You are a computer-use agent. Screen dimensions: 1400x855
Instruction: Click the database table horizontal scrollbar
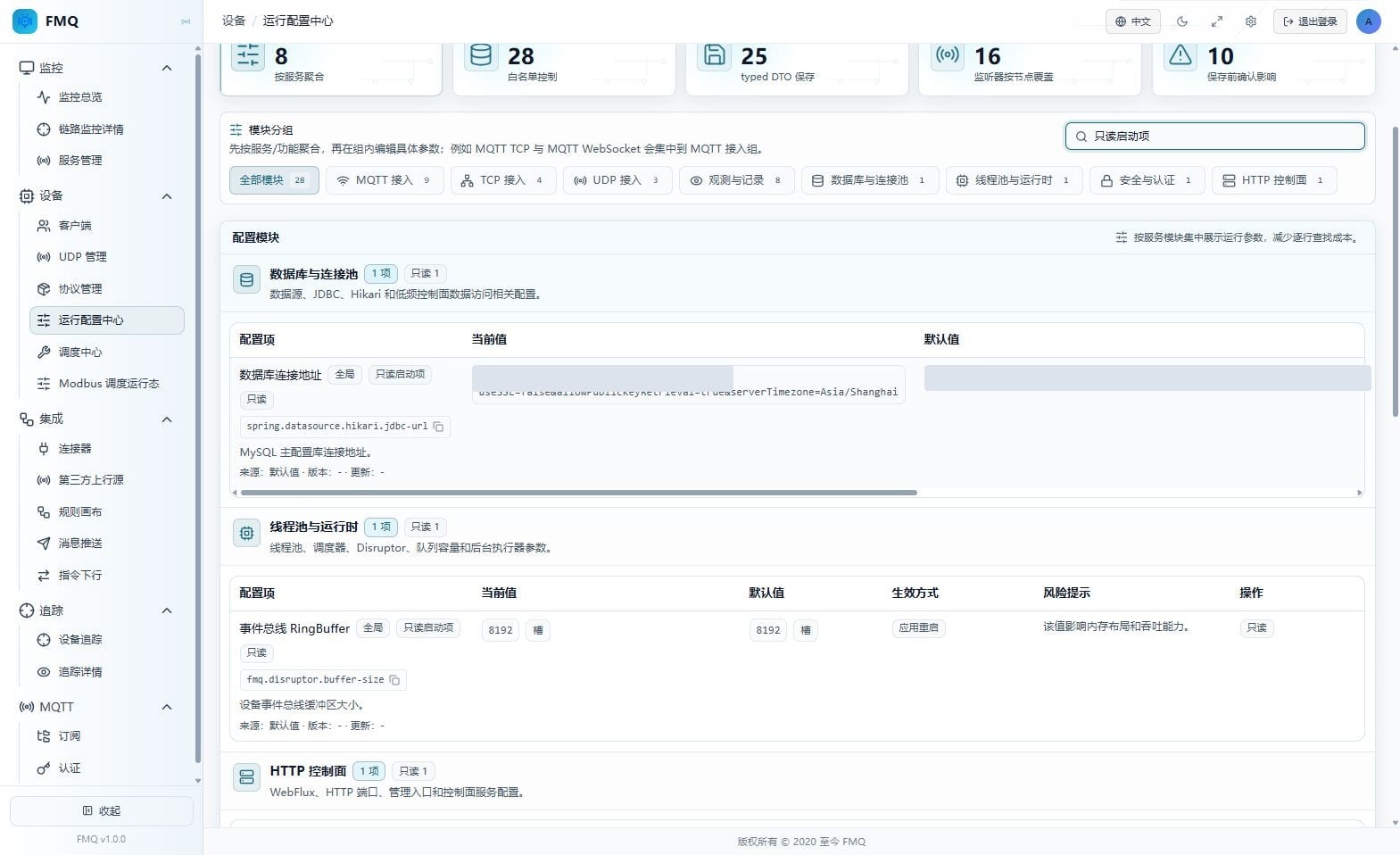click(578, 493)
